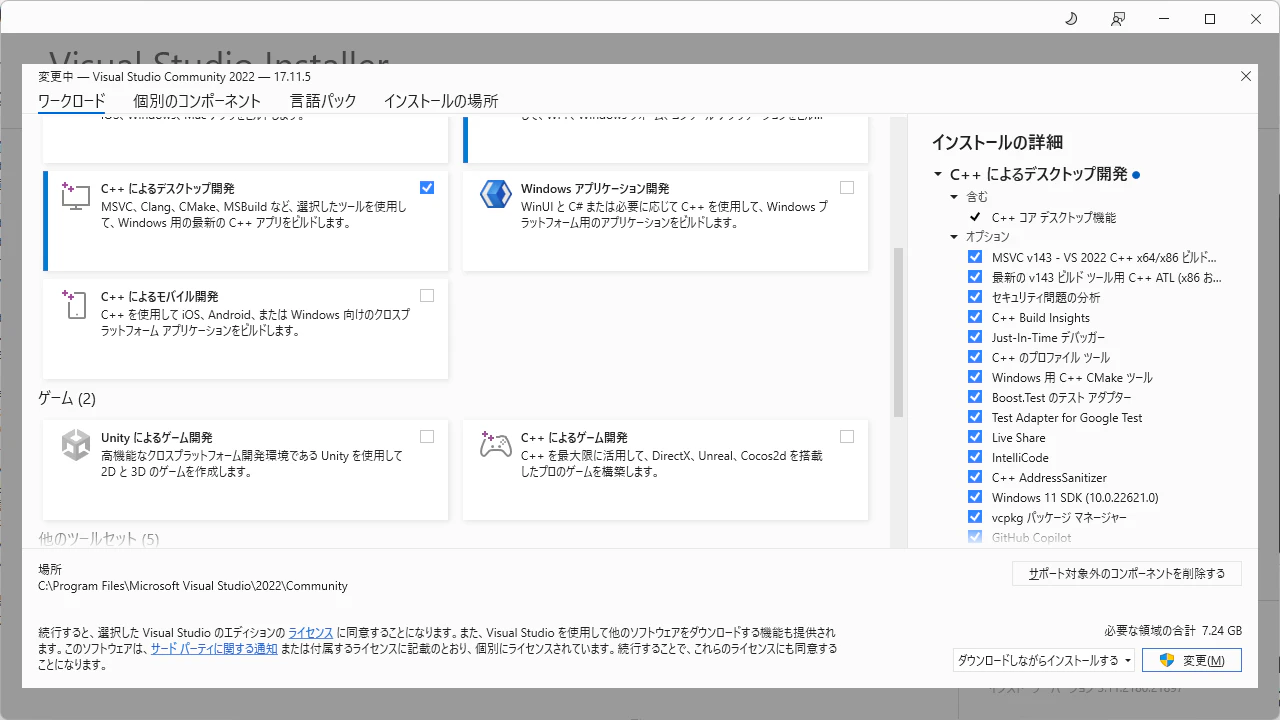Click the ゲーム (2) section heading
Image resolution: width=1280 pixels, height=720 pixels.
(67, 399)
